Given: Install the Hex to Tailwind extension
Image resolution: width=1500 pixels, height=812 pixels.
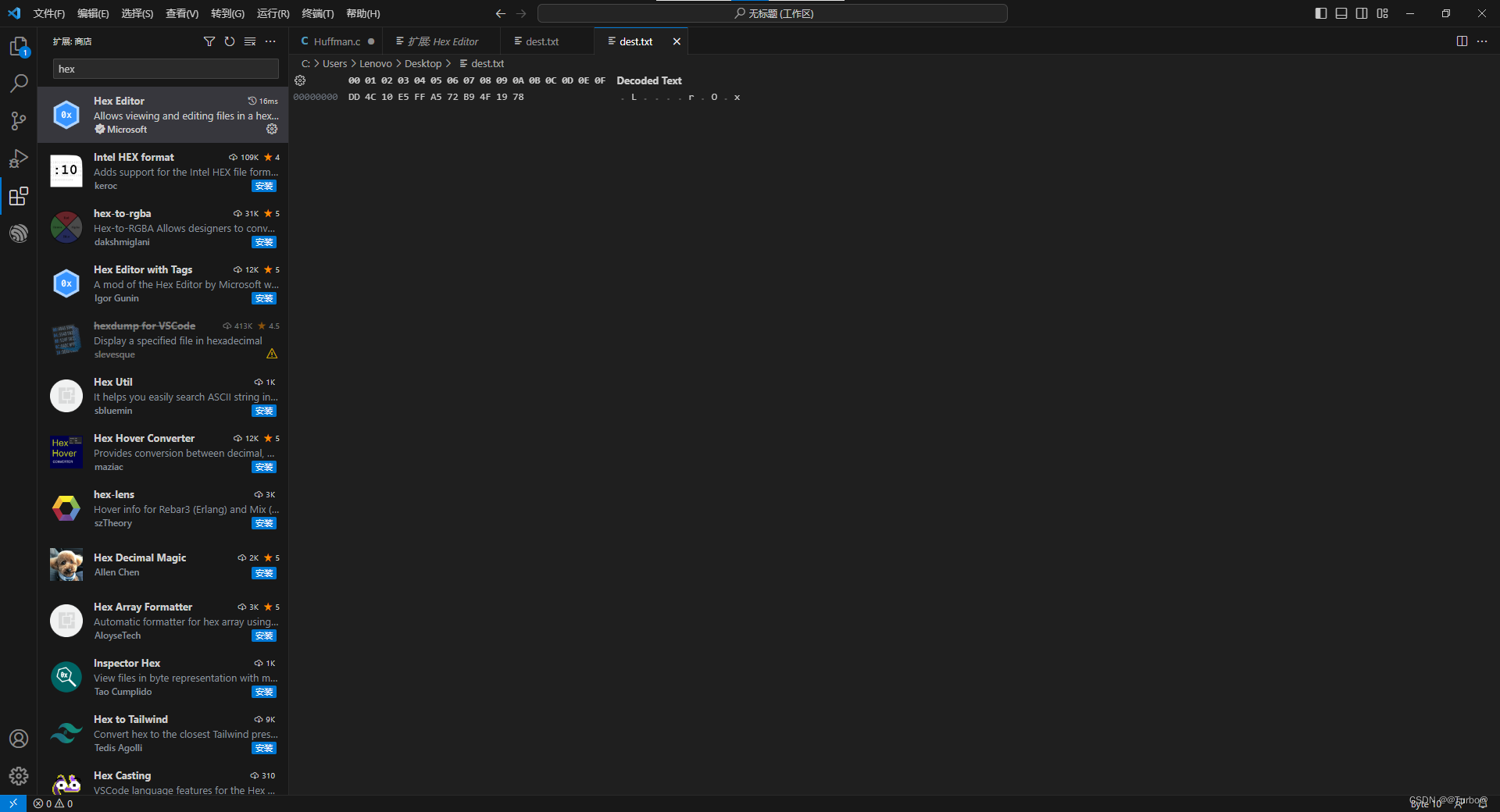Looking at the screenshot, I should pyautogui.click(x=264, y=748).
